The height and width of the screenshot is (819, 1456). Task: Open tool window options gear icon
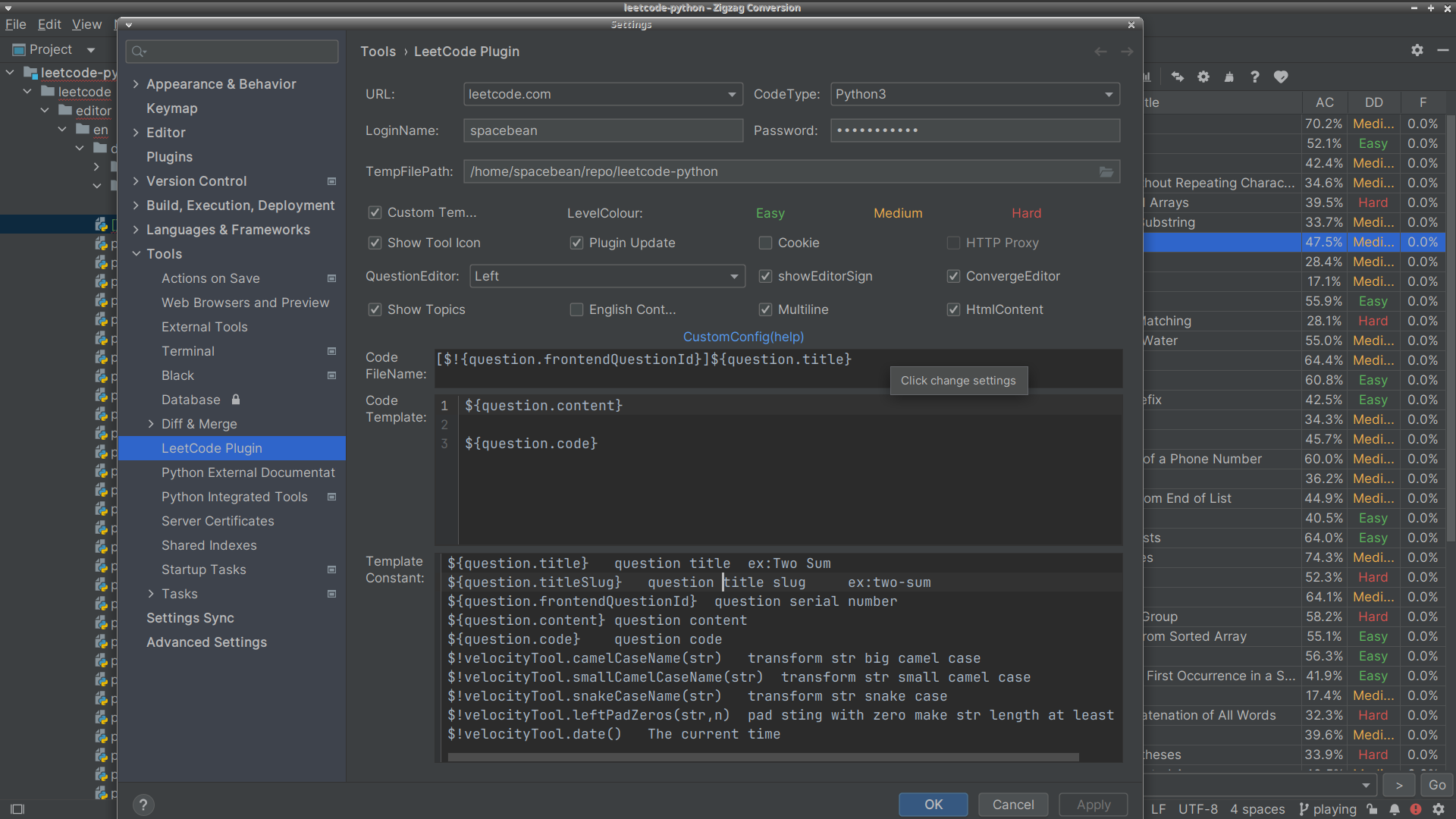pos(1417,50)
